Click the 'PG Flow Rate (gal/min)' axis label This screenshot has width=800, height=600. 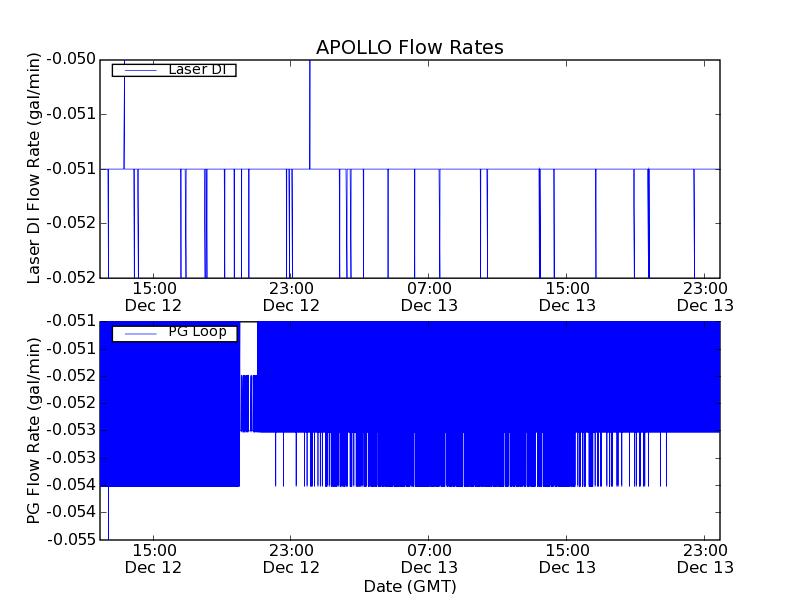(33, 431)
